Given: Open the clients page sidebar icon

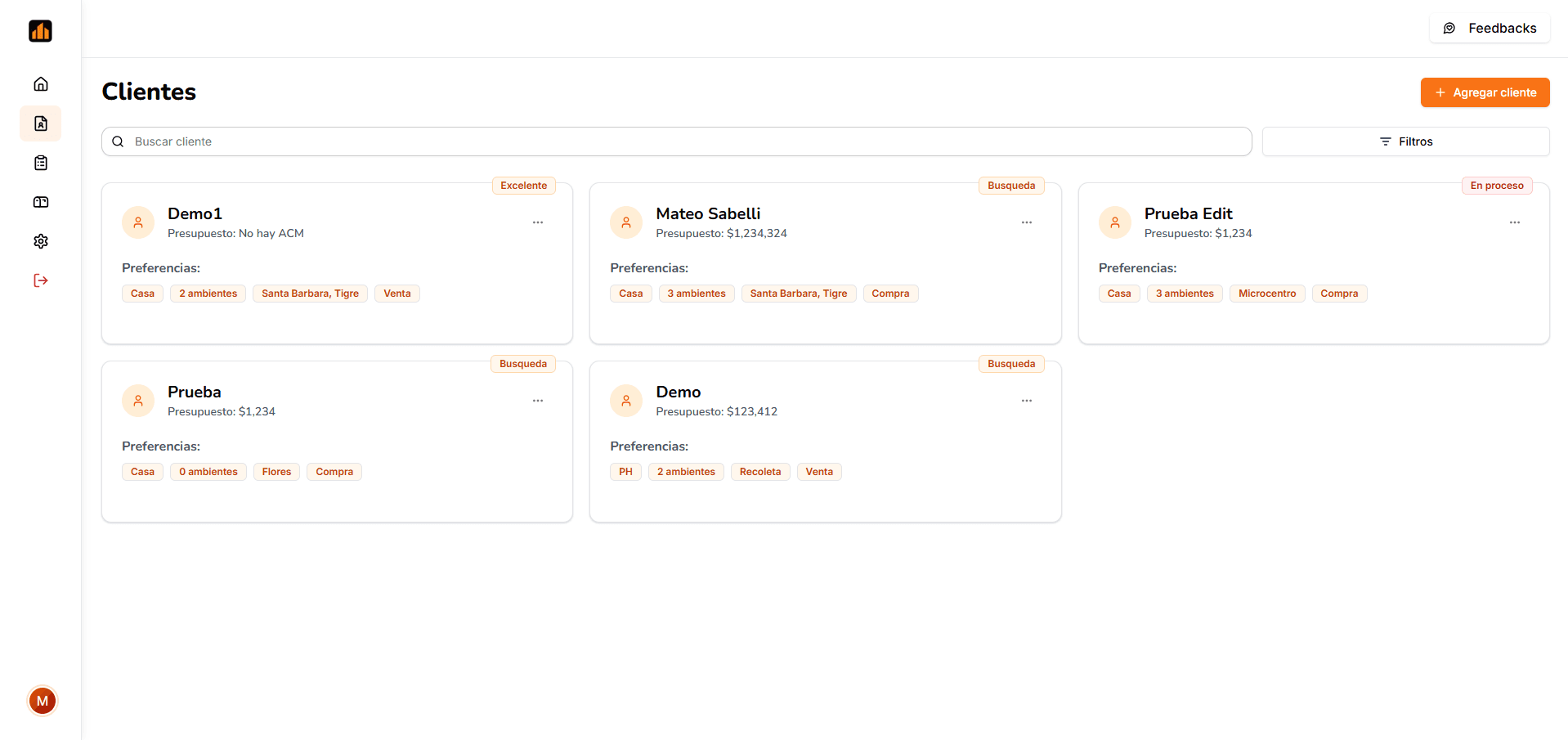Looking at the screenshot, I should [41, 123].
